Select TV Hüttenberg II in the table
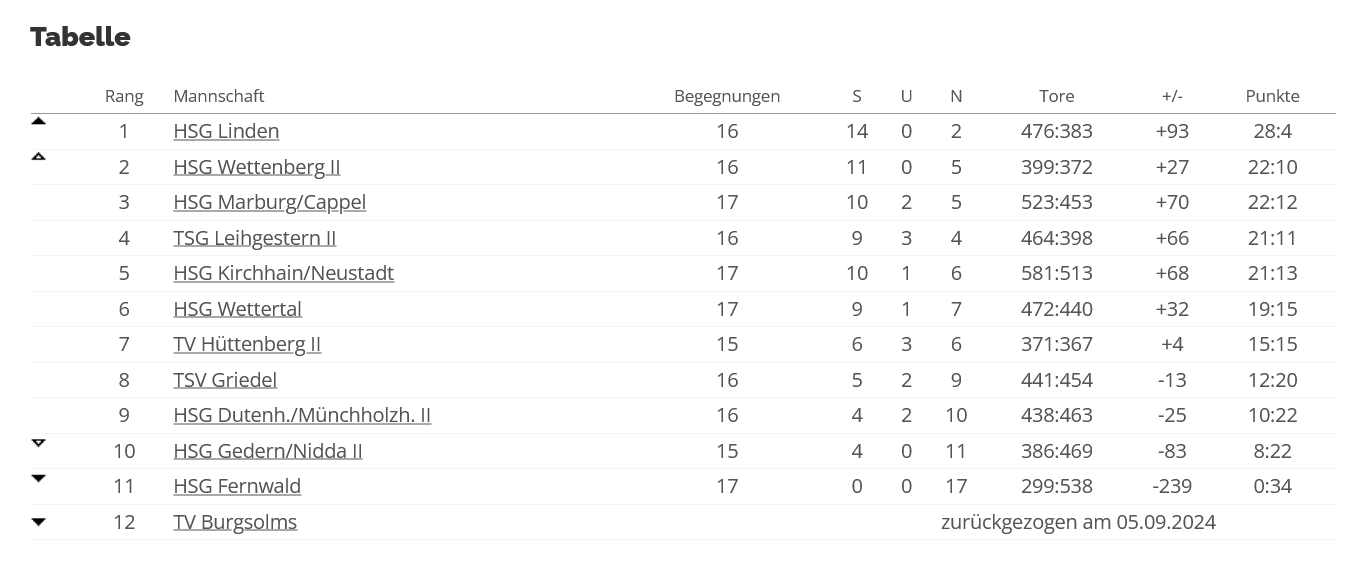The height and width of the screenshot is (562, 1363). (247, 344)
